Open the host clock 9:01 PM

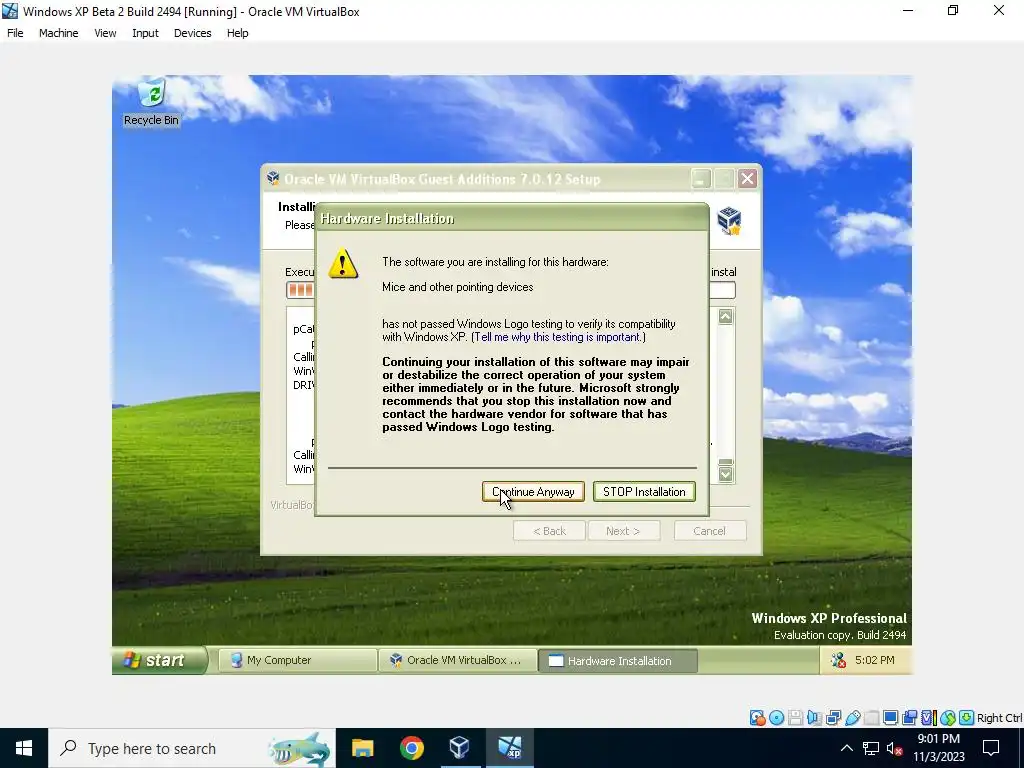pos(938,748)
